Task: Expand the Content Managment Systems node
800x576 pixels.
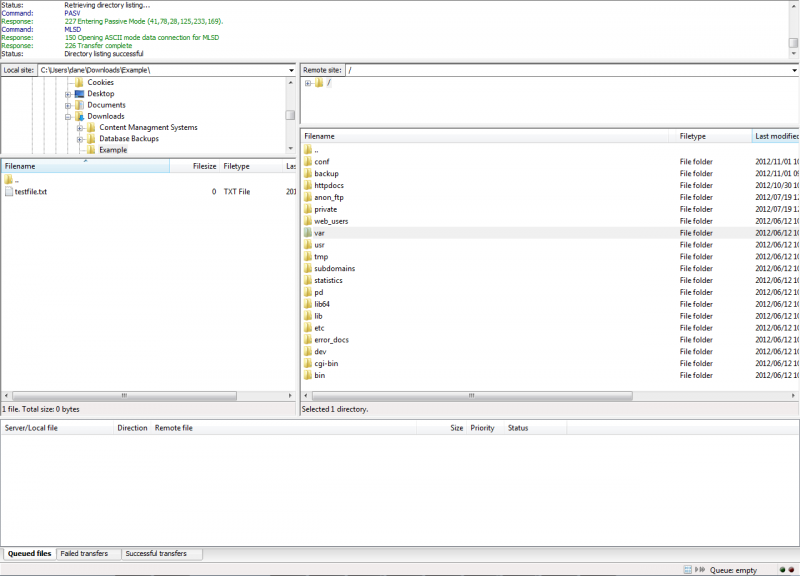Action: pos(80,128)
